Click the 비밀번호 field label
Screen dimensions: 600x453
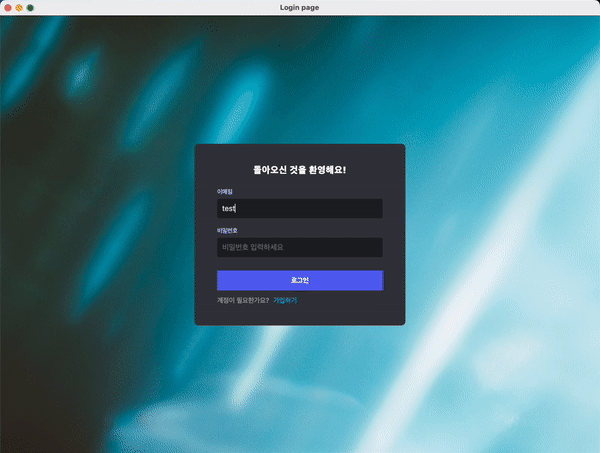click(227, 230)
